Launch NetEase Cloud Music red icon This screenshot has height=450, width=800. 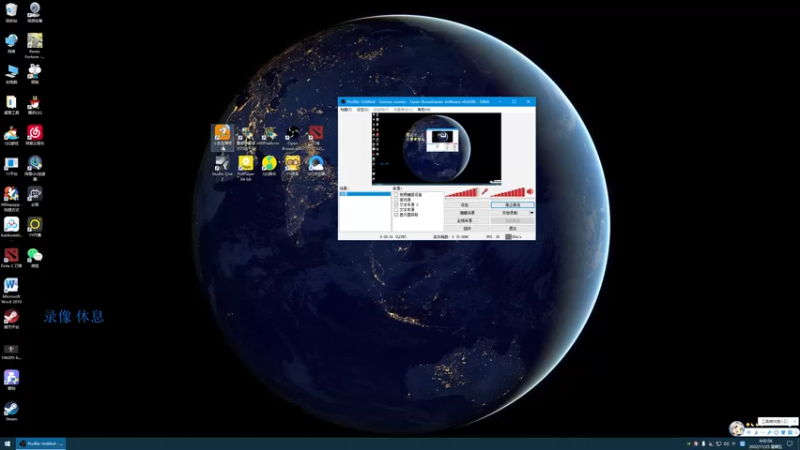coord(35,135)
